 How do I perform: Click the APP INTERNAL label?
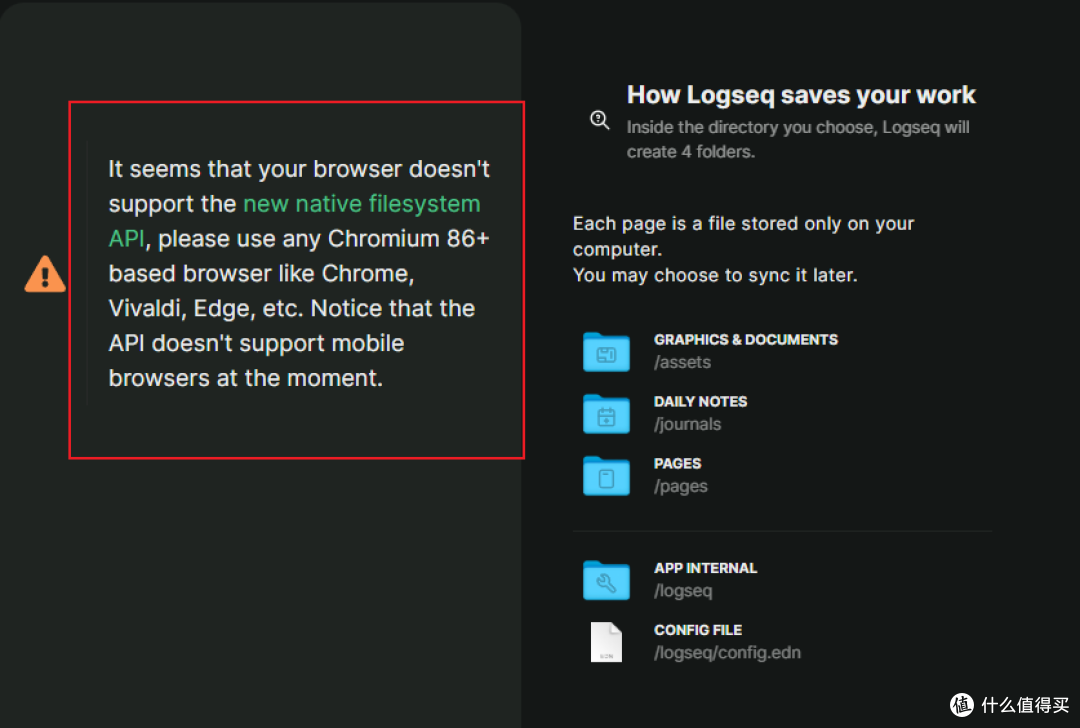point(705,568)
